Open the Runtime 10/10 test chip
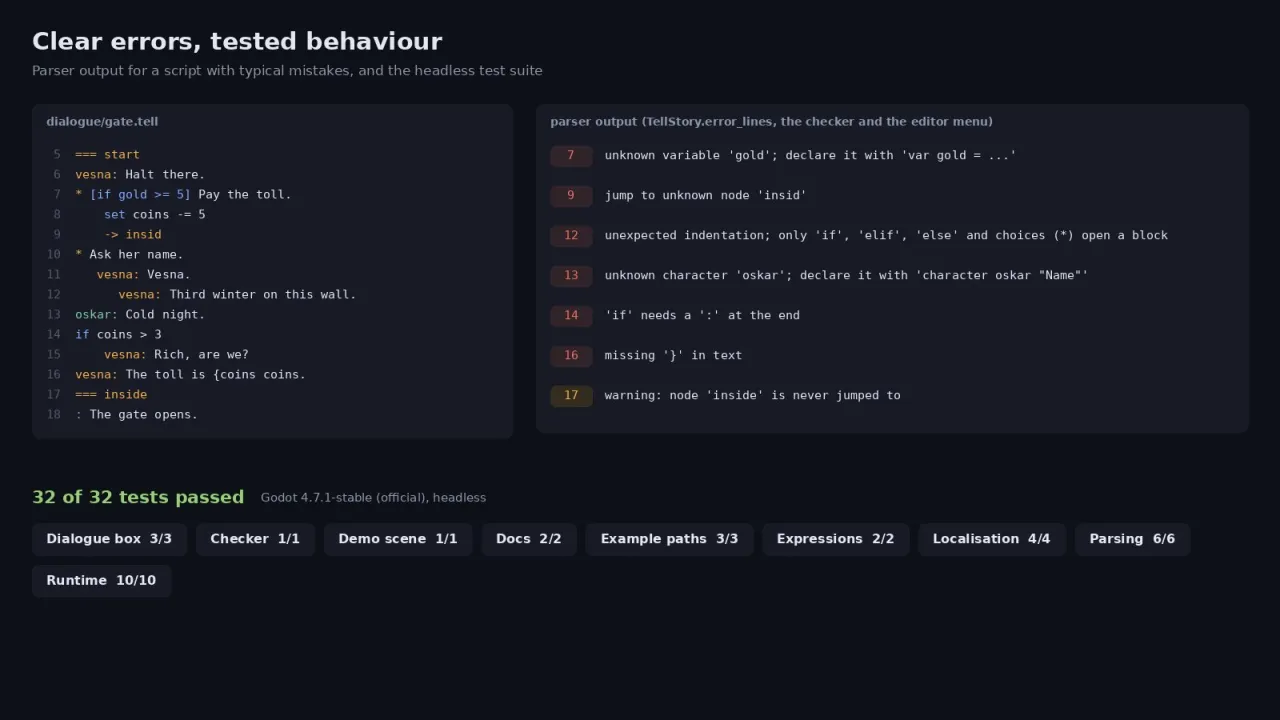 point(101,581)
